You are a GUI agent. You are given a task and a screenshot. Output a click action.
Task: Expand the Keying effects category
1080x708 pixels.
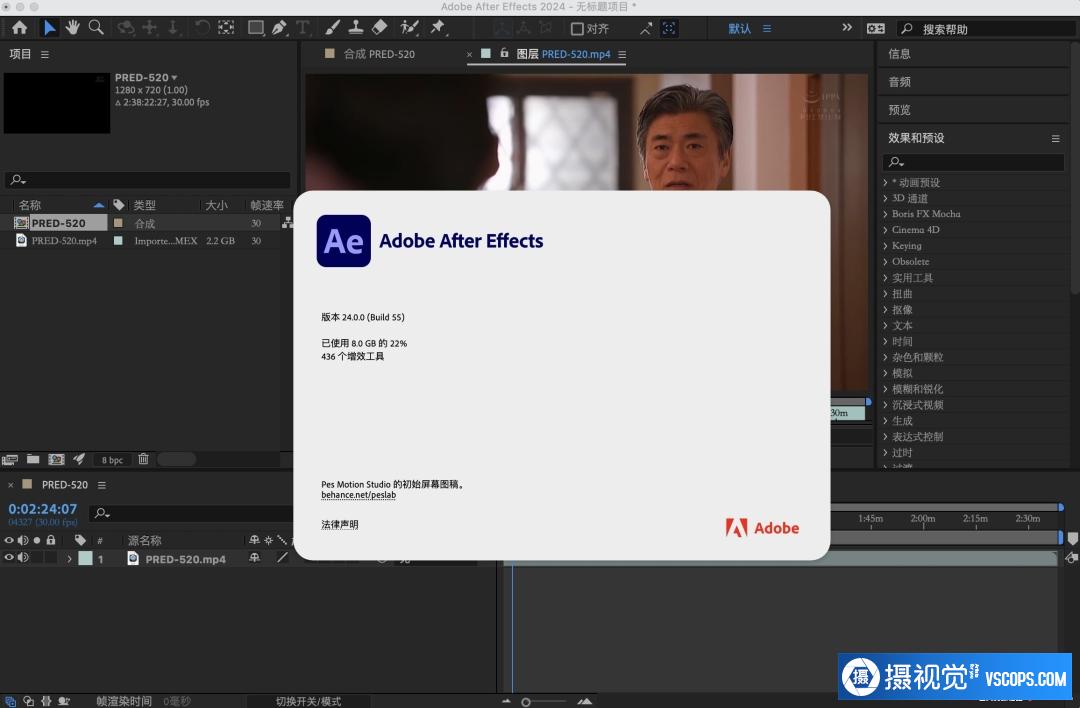point(885,246)
